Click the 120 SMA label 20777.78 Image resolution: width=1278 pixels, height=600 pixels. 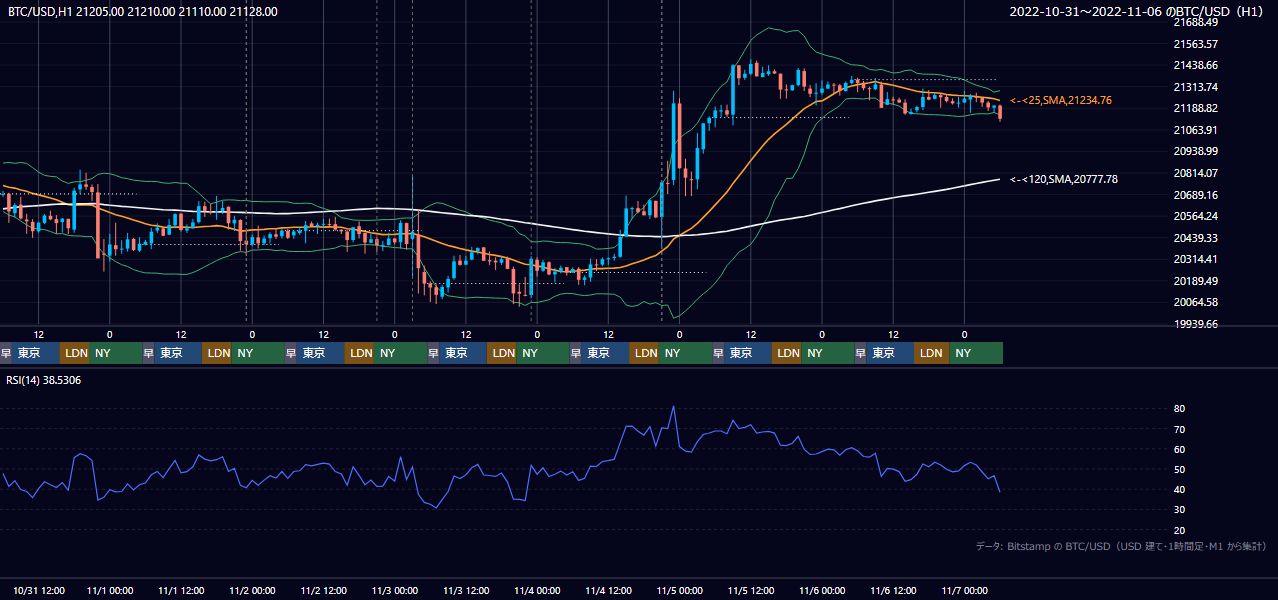[x=1064, y=179]
